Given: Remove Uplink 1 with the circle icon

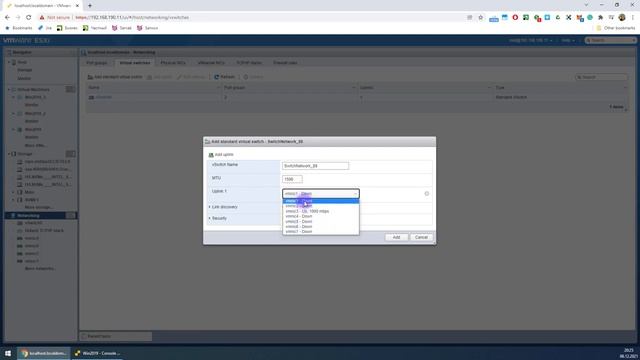Looking at the screenshot, I should coord(427,193).
